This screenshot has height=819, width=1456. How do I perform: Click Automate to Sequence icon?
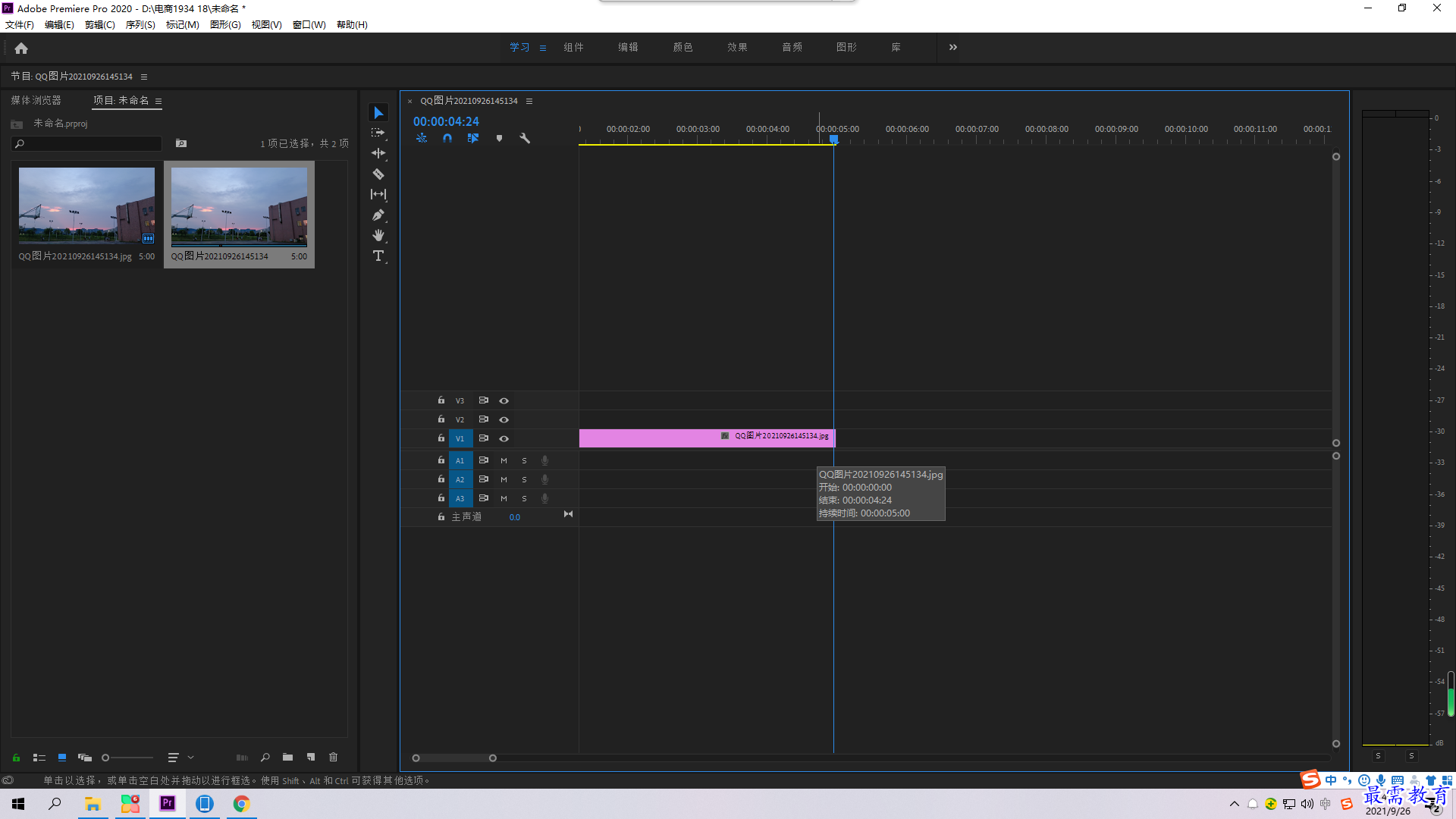(x=242, y=758)
